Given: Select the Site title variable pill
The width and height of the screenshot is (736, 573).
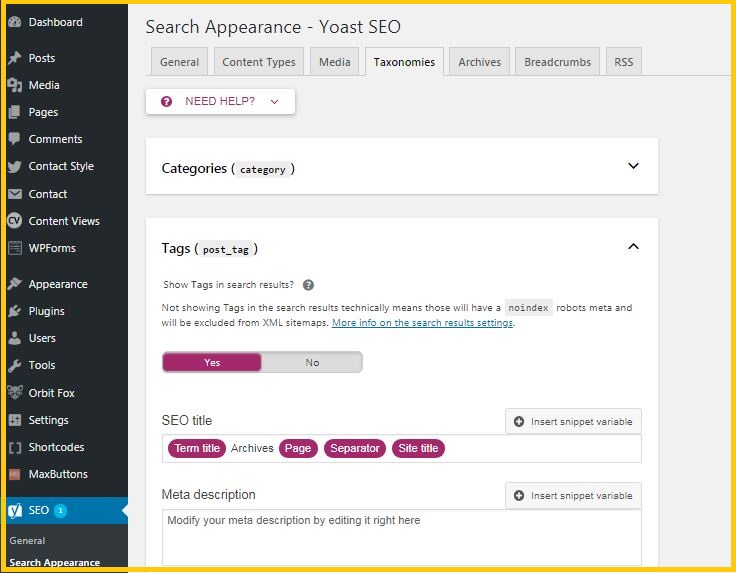Looking at the screenshot, I should click(x=418, y=448).
